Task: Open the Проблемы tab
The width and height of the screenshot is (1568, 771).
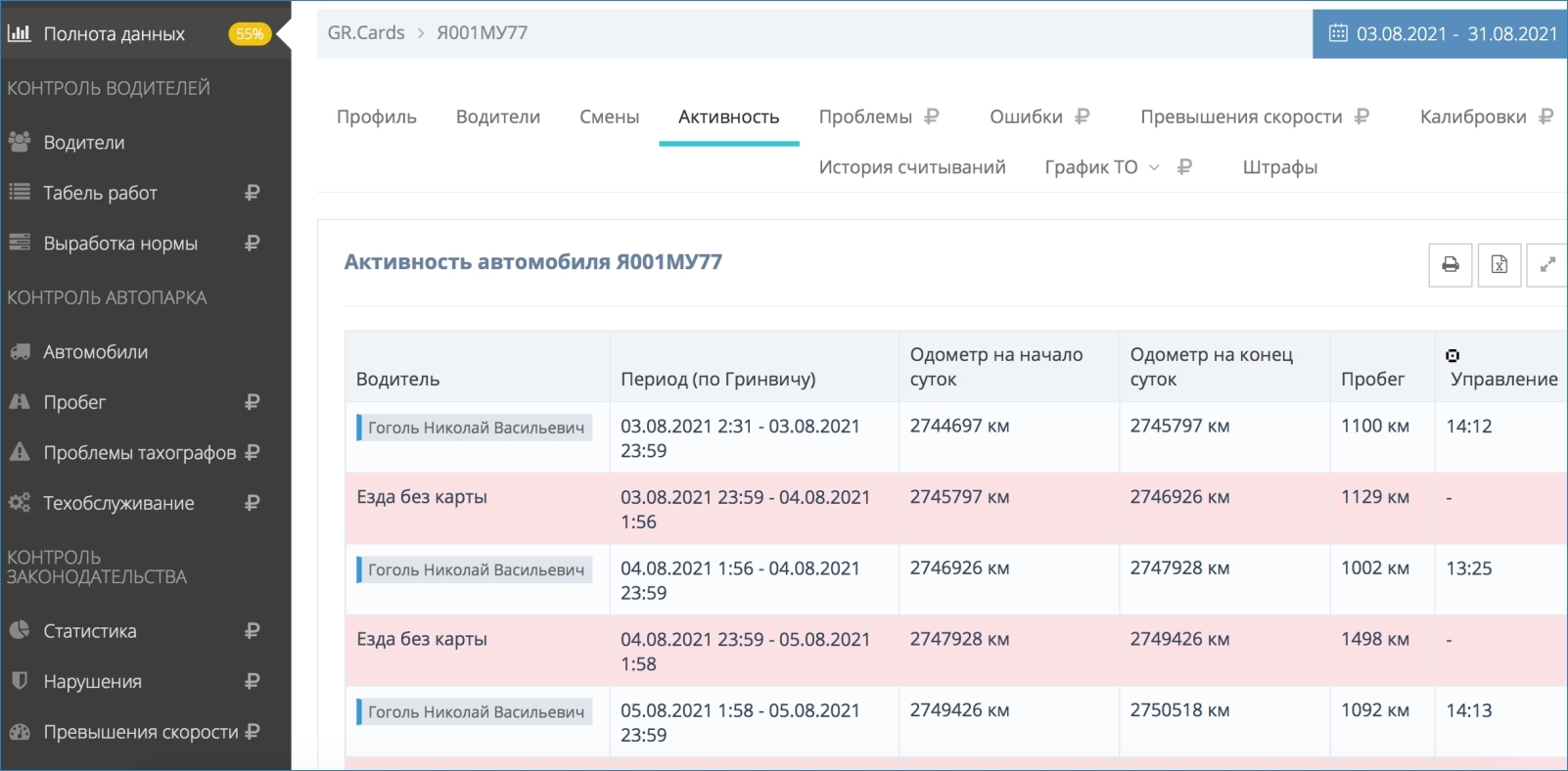Action: pyautogui.click(x=865, y=116)
